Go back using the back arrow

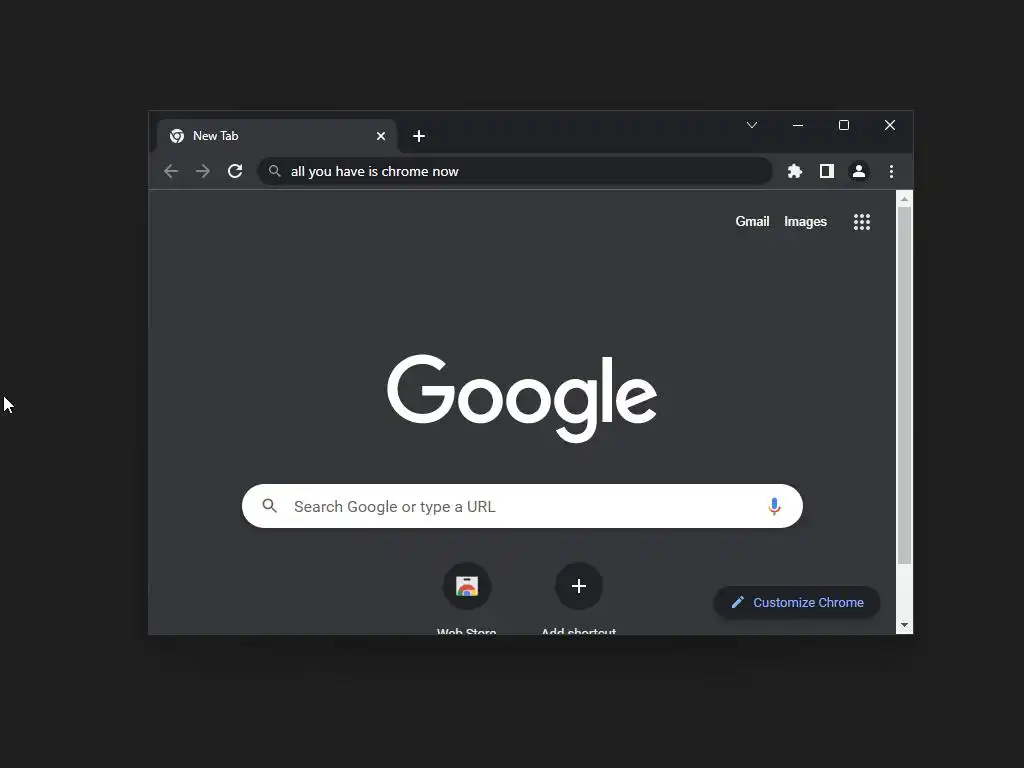tap(171, 171)
